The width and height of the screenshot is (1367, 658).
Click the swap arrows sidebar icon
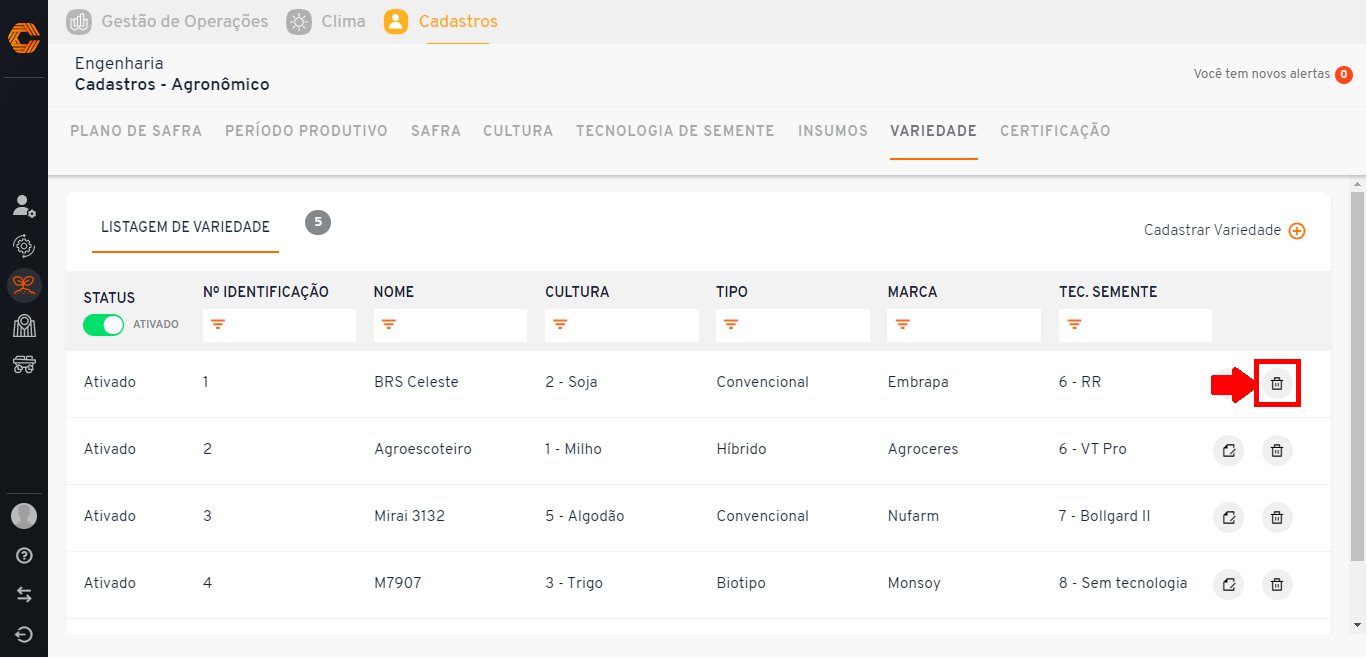(24, 595)
